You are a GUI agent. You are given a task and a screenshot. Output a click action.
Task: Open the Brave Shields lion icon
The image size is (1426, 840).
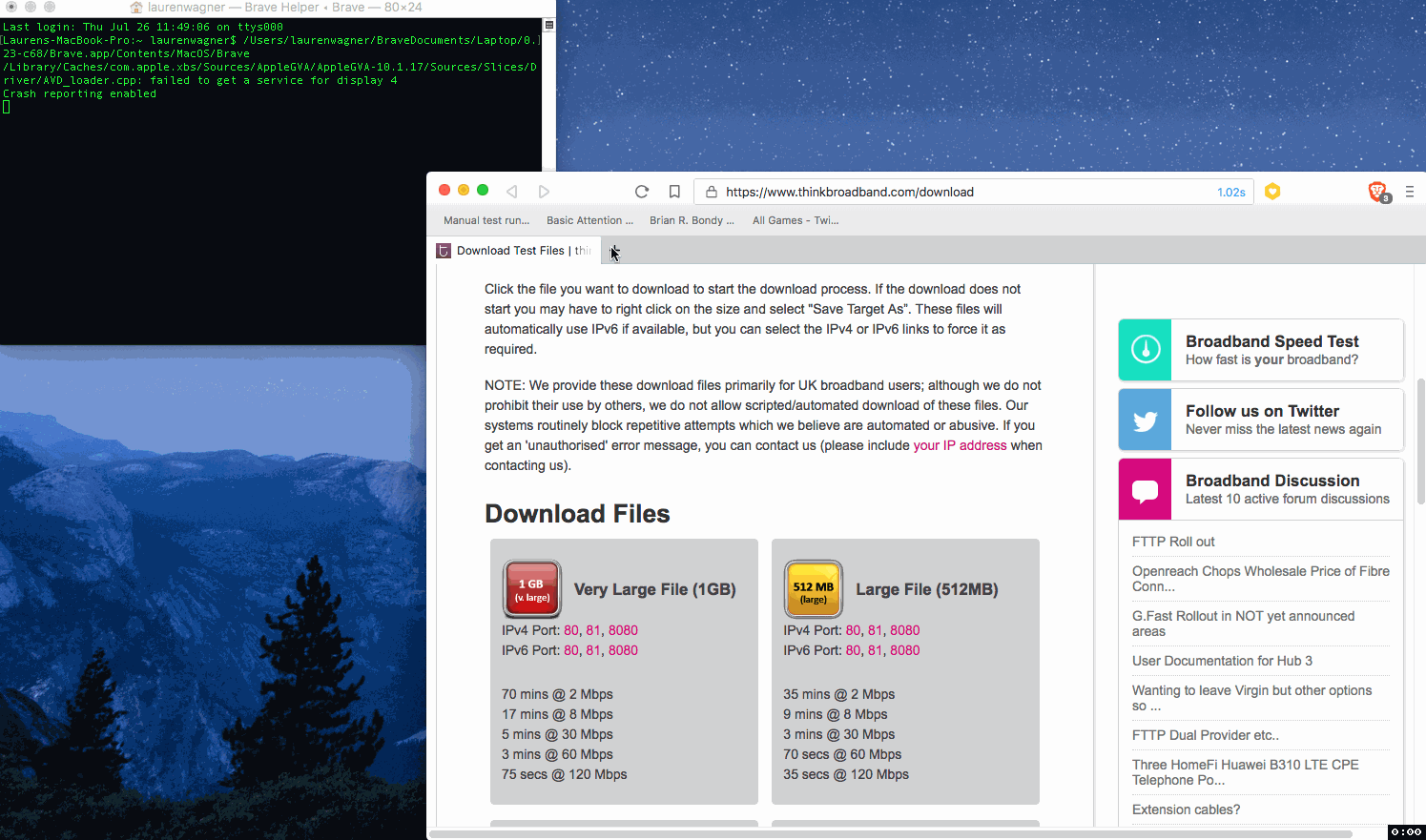(x=1377, y=192)
